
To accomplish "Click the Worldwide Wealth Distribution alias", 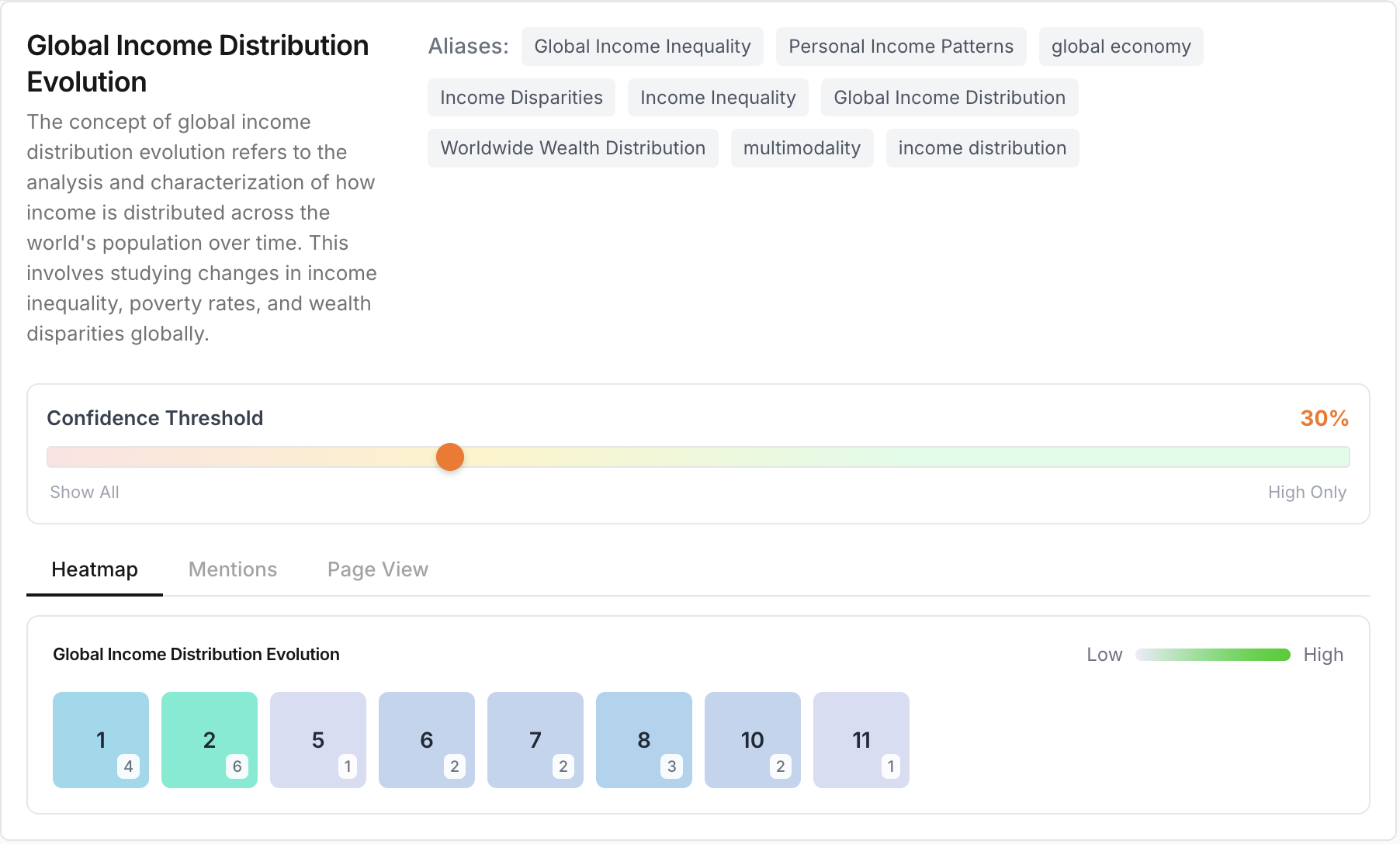I will 573,148.
